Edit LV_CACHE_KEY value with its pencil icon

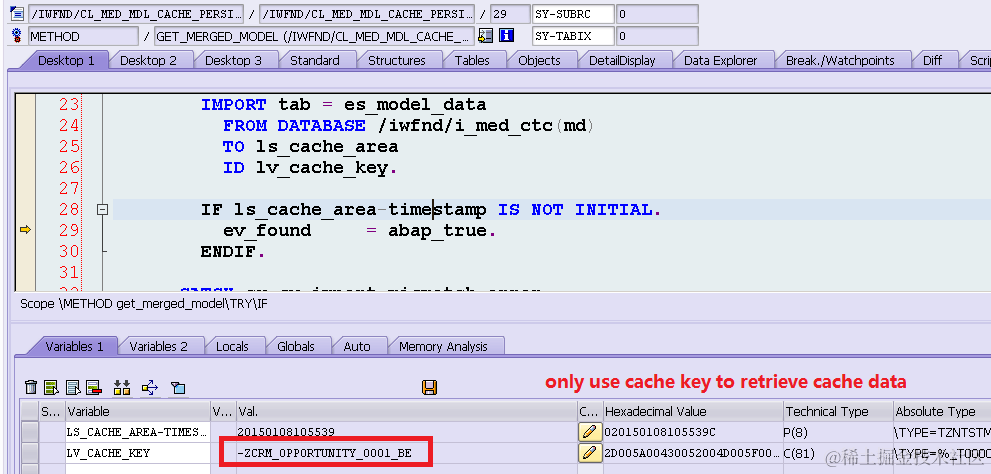pos(589,453)
